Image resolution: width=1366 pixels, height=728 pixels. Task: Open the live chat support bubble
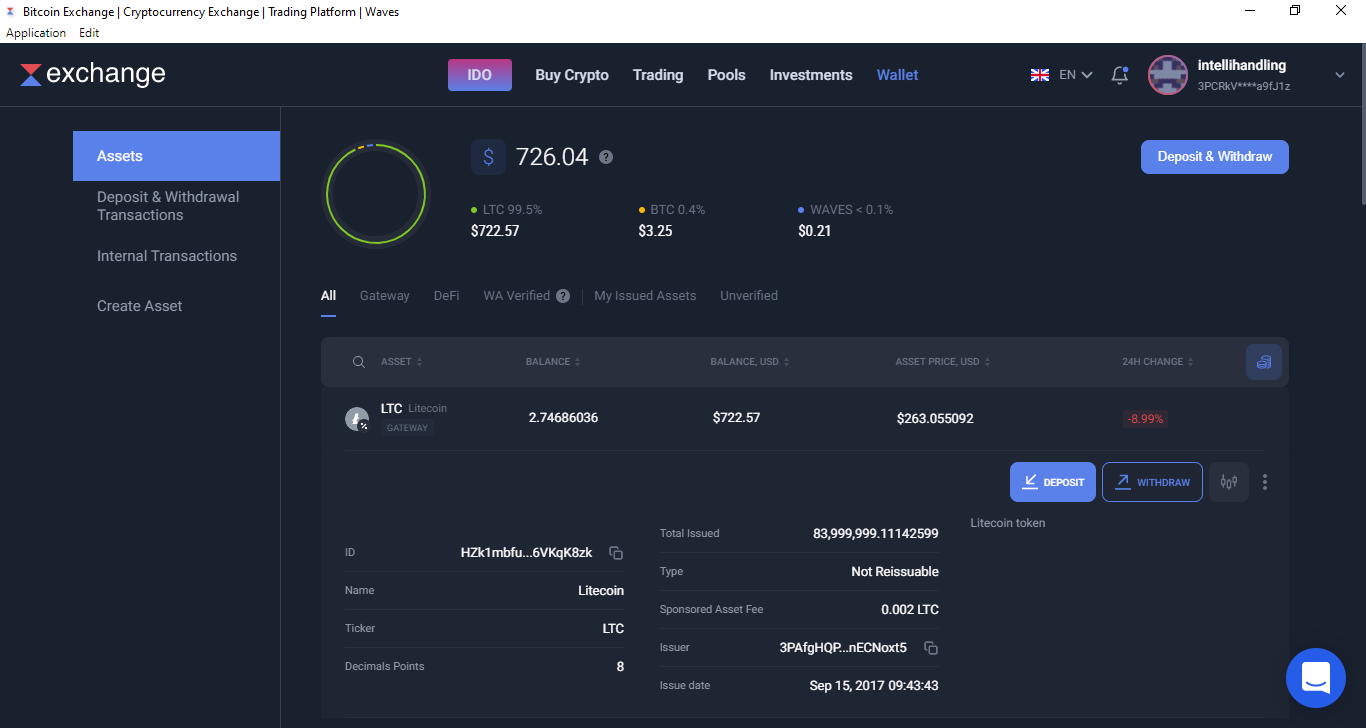(x=1316, y=678)
